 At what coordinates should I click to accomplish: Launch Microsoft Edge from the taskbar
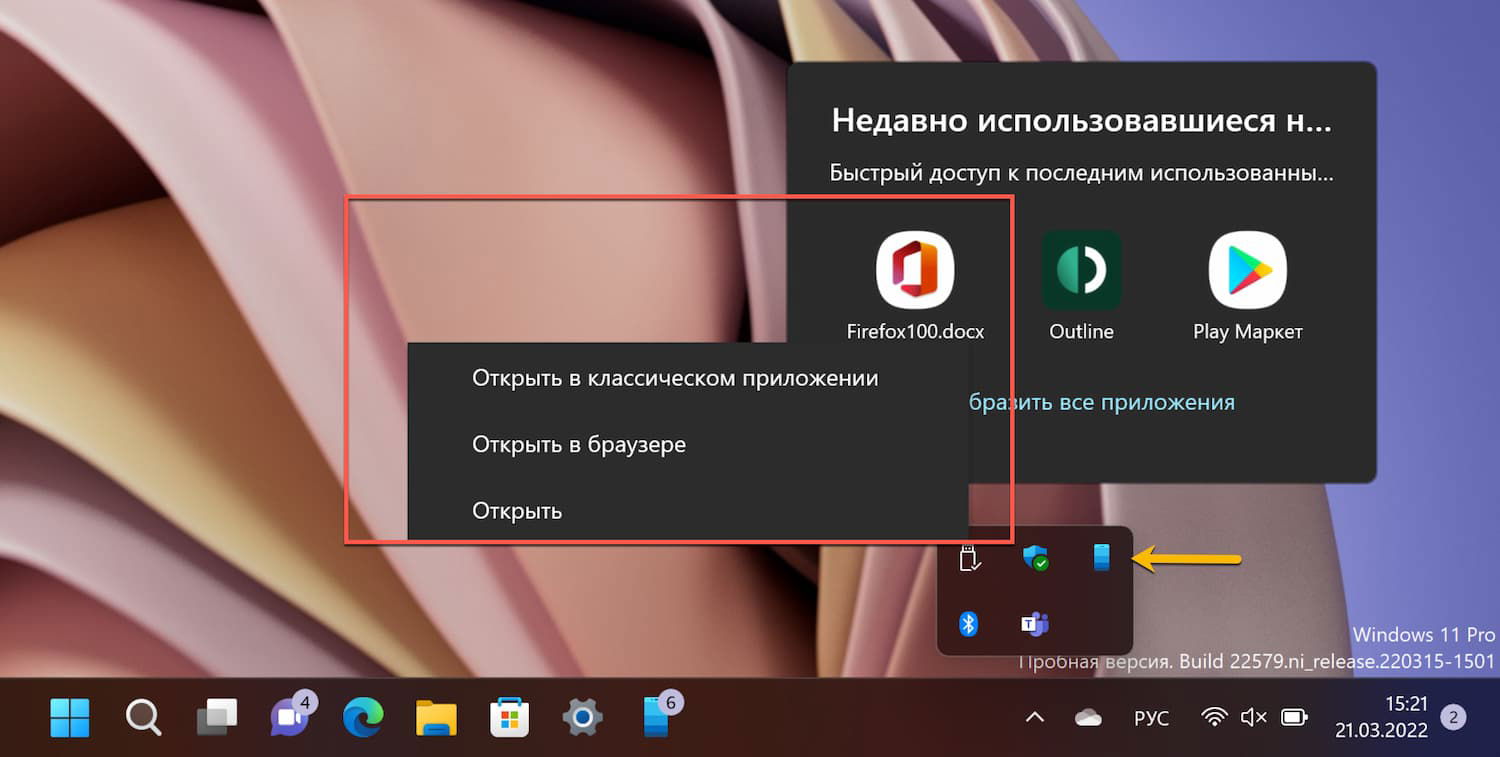pyautogui.click(x=362, y=717)
